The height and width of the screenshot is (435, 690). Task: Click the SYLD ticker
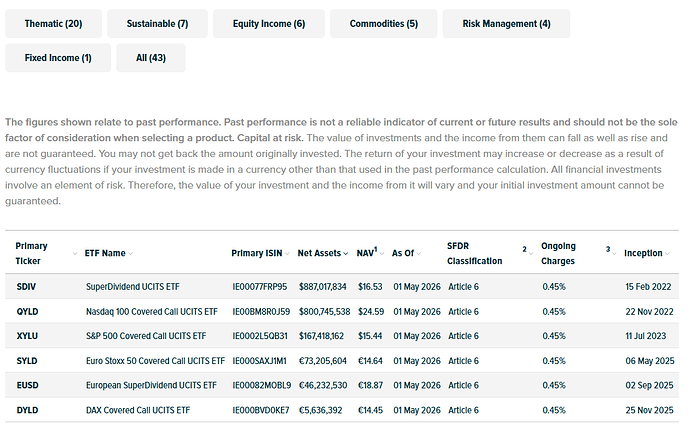pyautogui.click(x=27, y=361)
